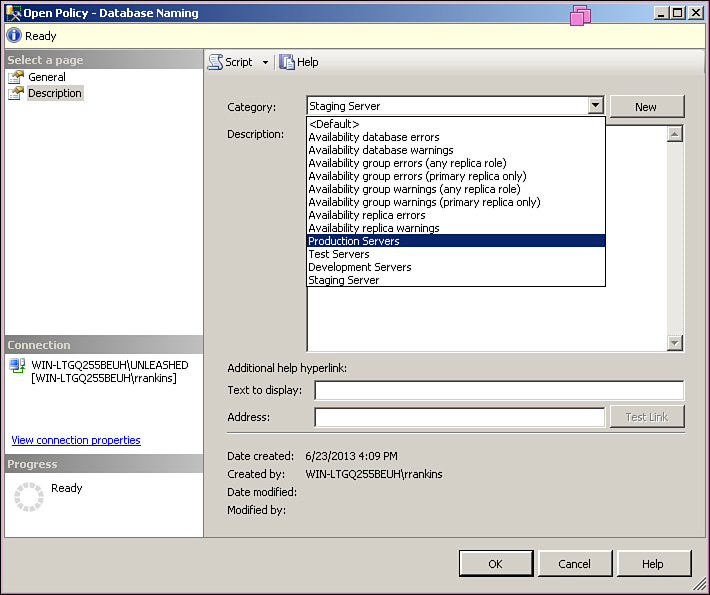Screen dimensions: 710x595
Task: Click the connection server icon
Action: (17, 366)
